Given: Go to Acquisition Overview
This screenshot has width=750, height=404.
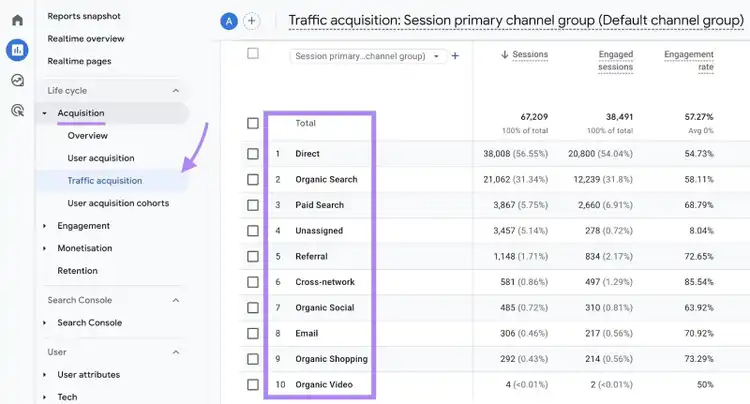Looking at the screenshot, I should coord(88,136).
